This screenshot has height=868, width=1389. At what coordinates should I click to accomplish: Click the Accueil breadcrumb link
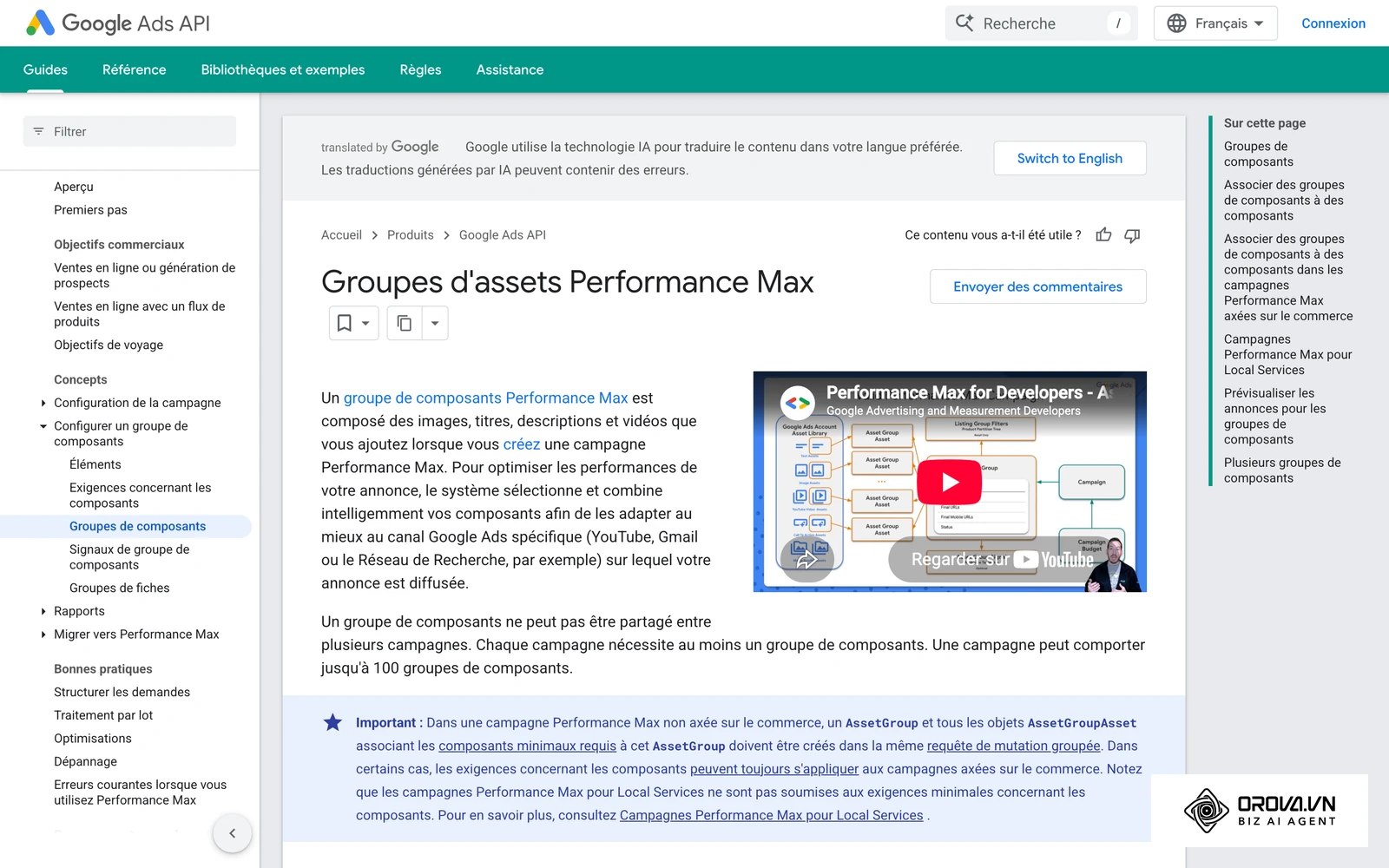tap(341, 235)
